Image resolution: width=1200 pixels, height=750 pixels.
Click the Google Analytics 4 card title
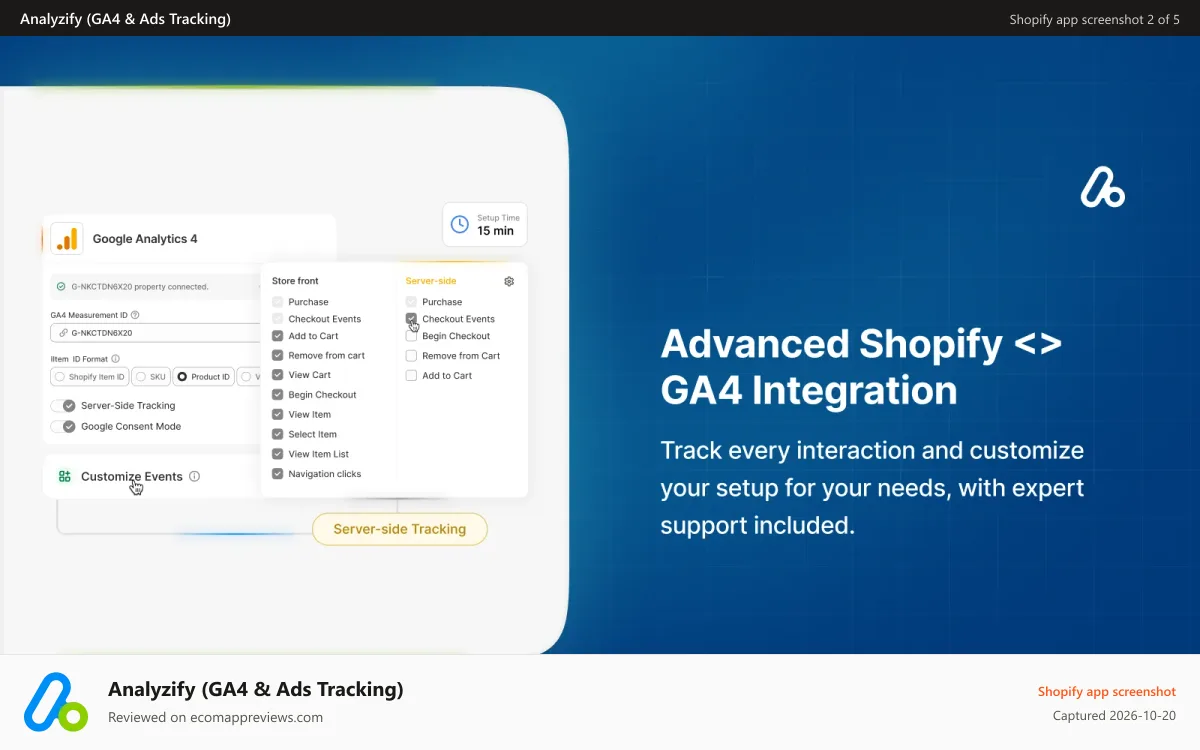[x=145, y=239]
